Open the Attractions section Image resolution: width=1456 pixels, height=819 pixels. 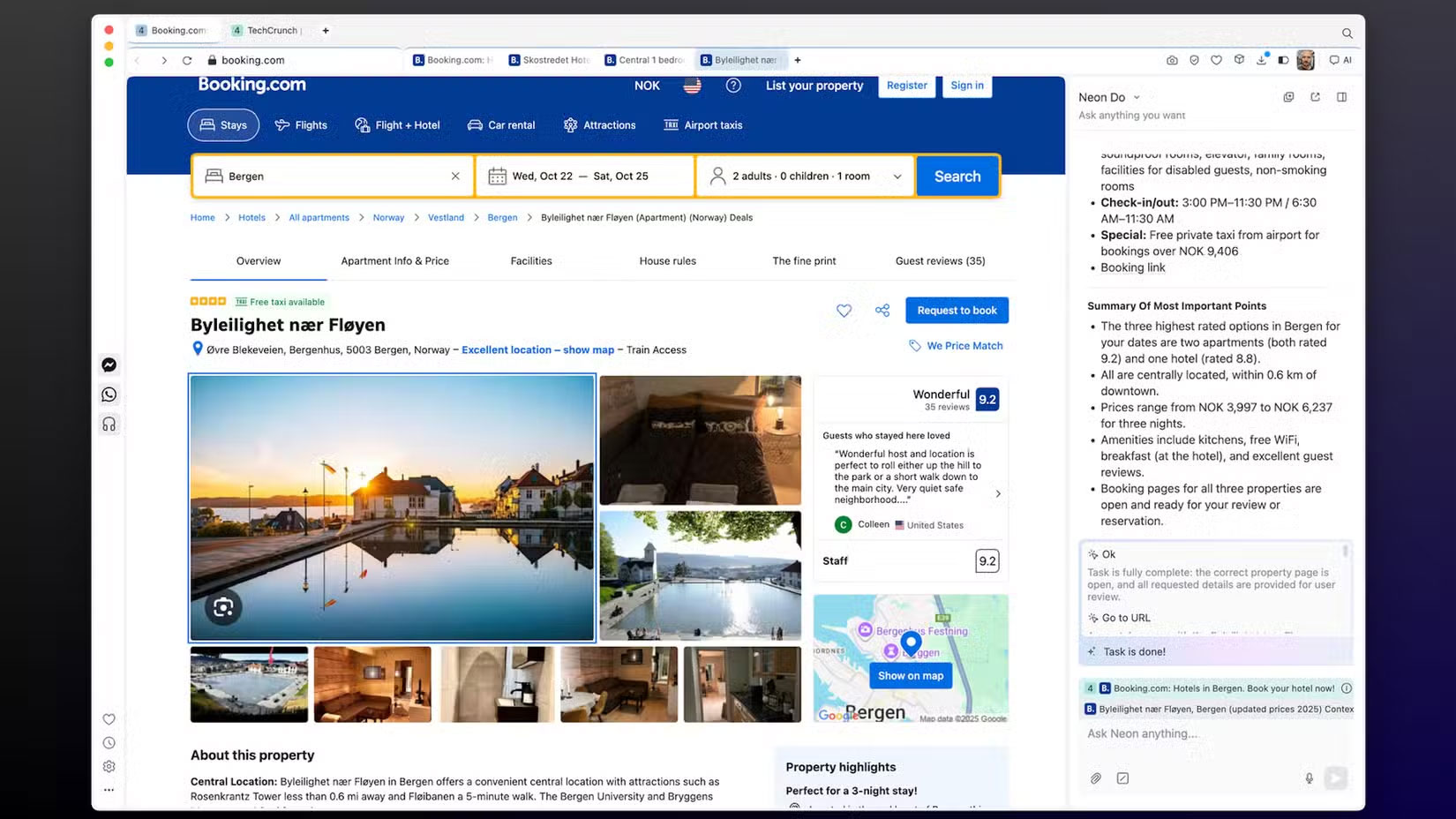tap(599, 124)
